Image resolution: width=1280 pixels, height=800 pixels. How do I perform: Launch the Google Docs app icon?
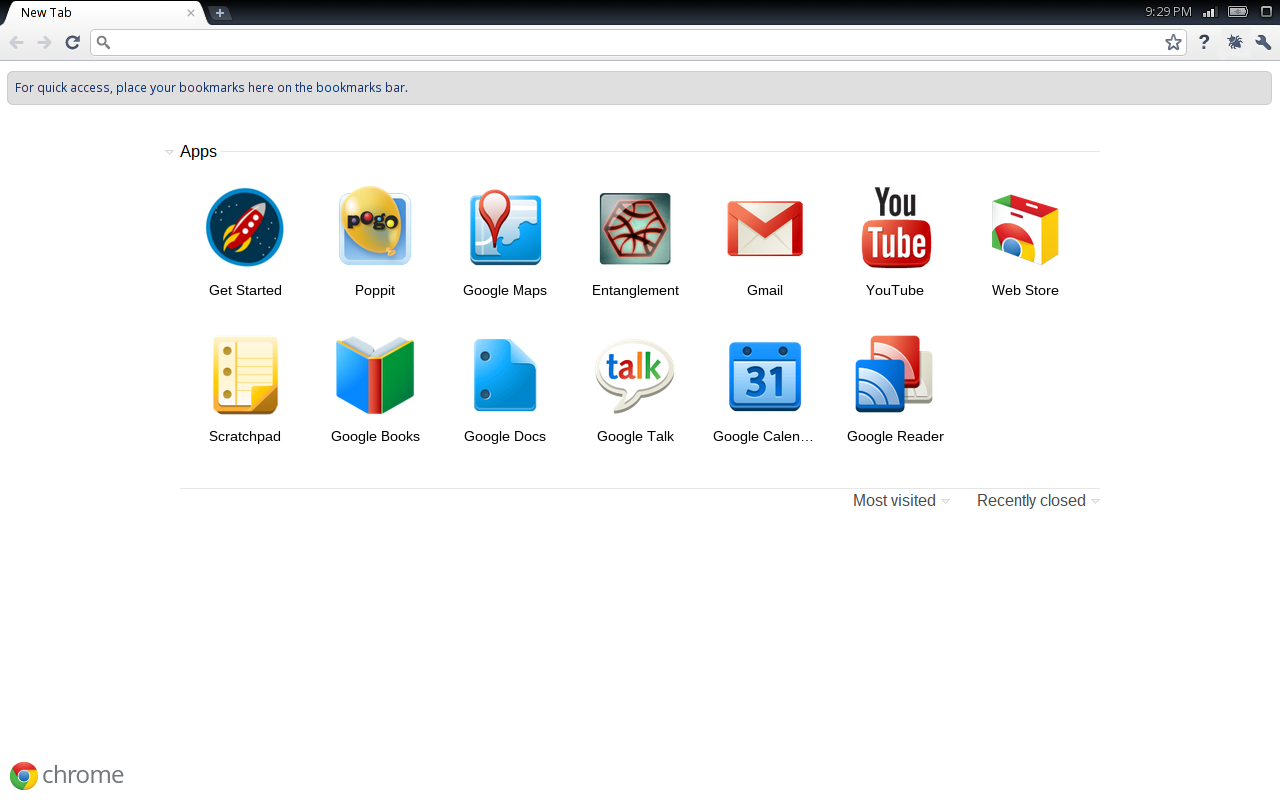(505, 375)
